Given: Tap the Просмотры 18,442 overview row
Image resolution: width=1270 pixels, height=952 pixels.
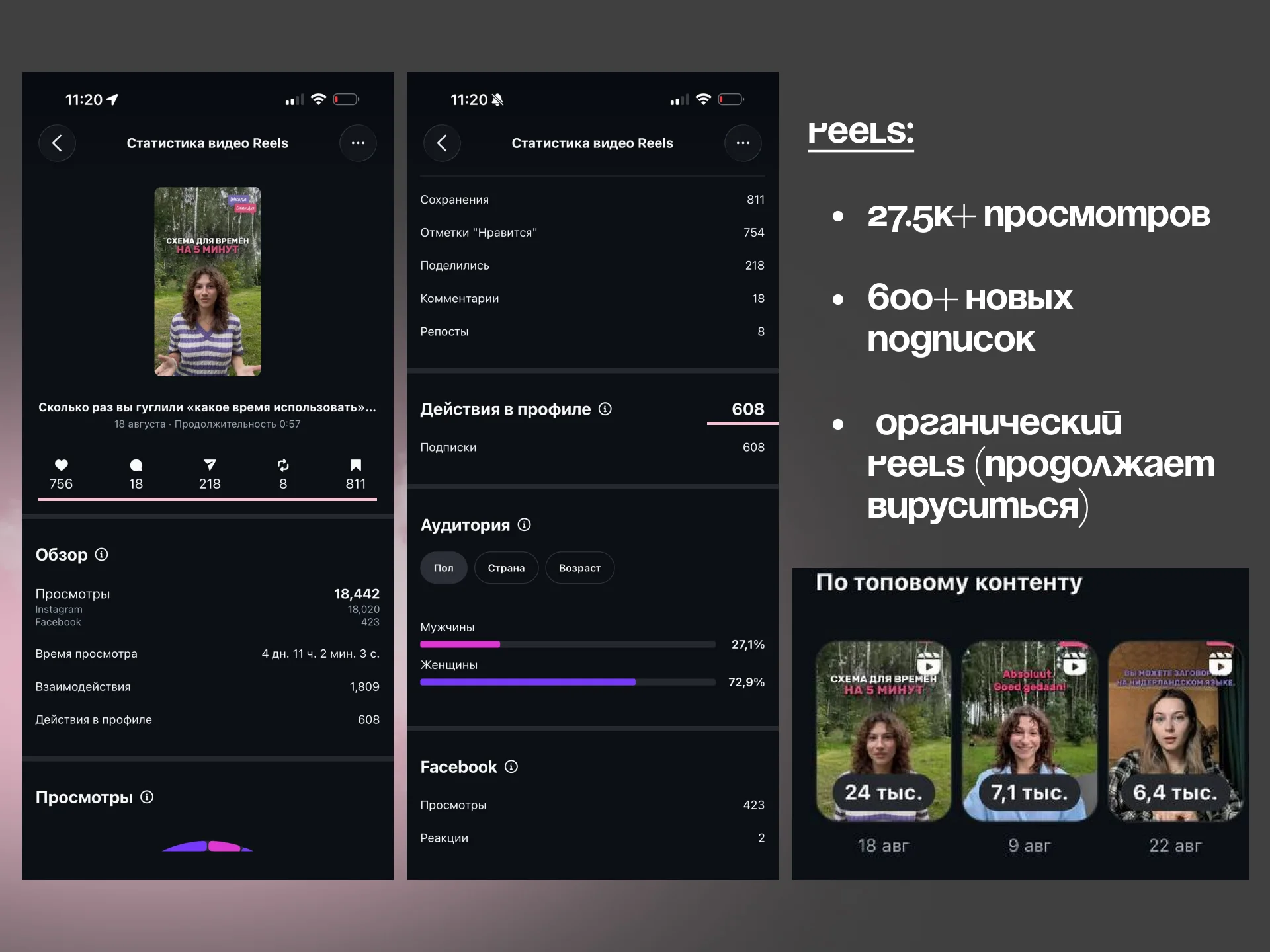Looking at the screenshot, I should pyautogui.click(x=208, y=594).
